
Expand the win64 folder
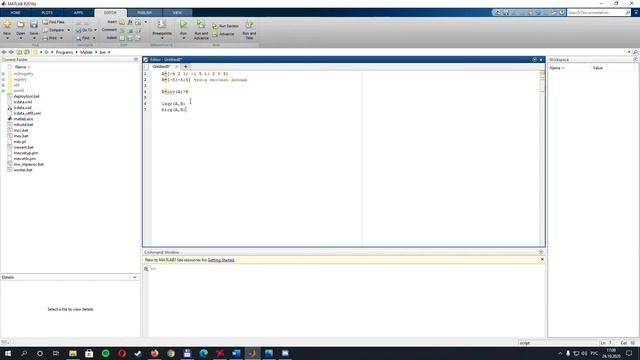click(3, 91)
